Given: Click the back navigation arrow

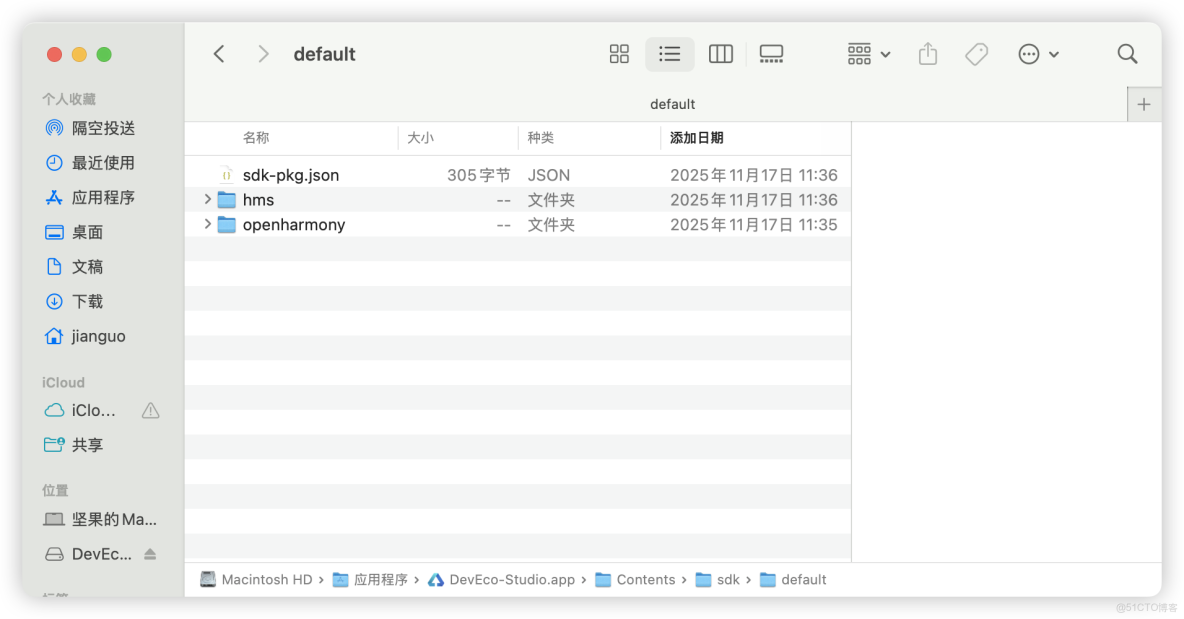Looking at the screenshot, I should click(x=219, y=53).
